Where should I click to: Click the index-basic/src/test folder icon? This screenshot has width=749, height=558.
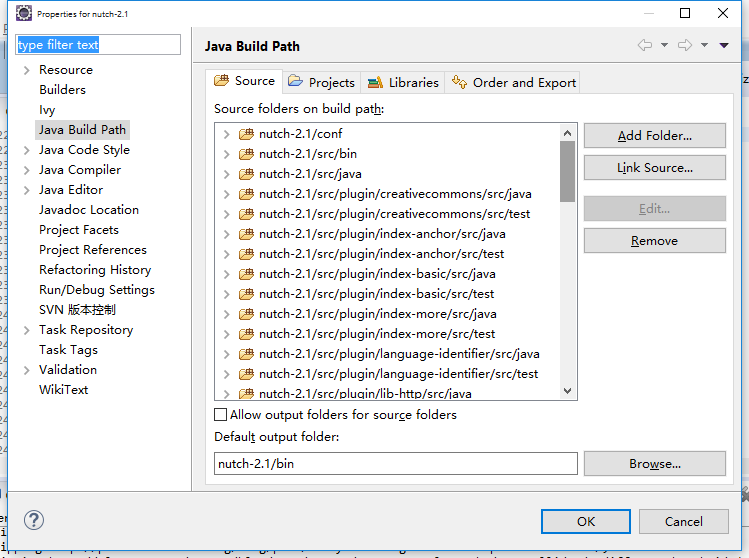246,294
